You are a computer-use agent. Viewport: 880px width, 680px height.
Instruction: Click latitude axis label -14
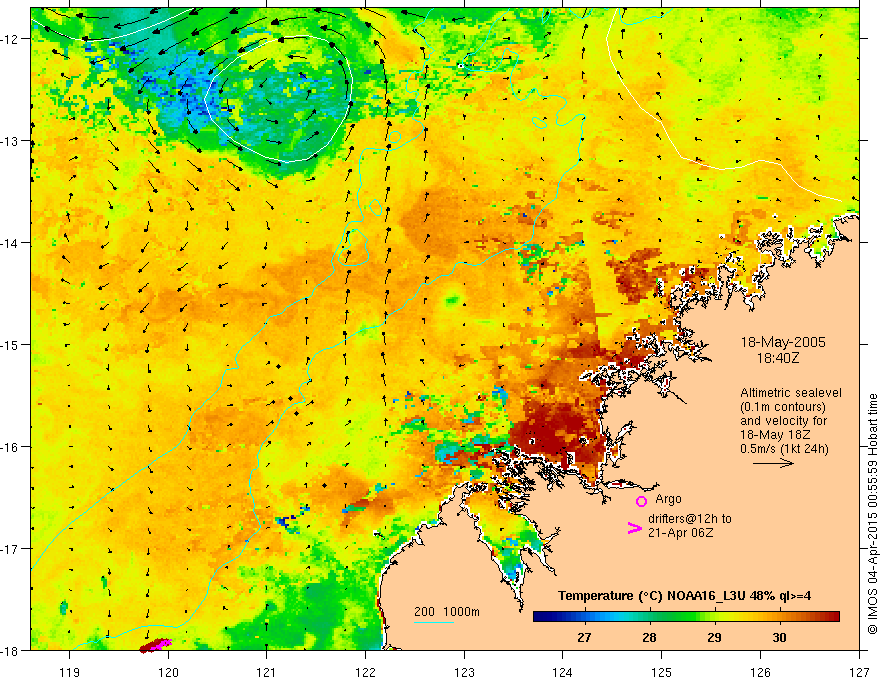point(10,243)
